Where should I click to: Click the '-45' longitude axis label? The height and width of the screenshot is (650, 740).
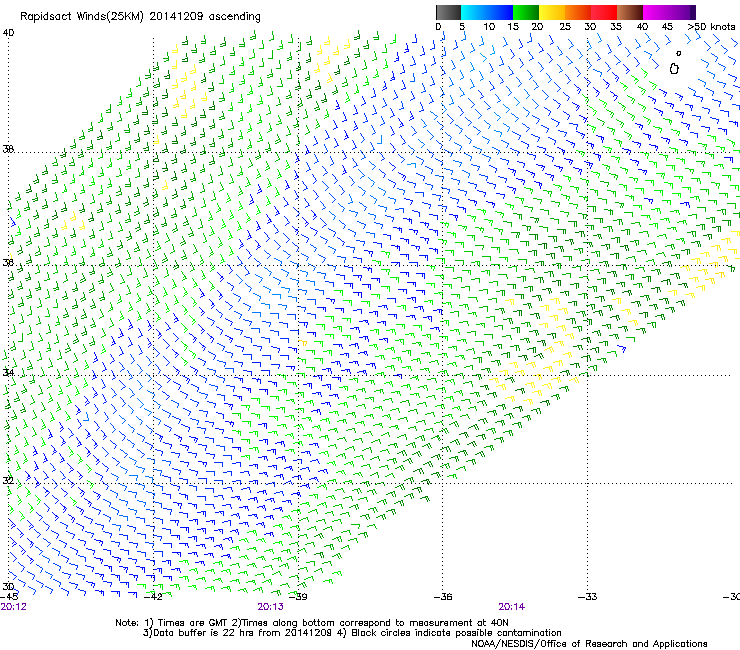(9, 597)
